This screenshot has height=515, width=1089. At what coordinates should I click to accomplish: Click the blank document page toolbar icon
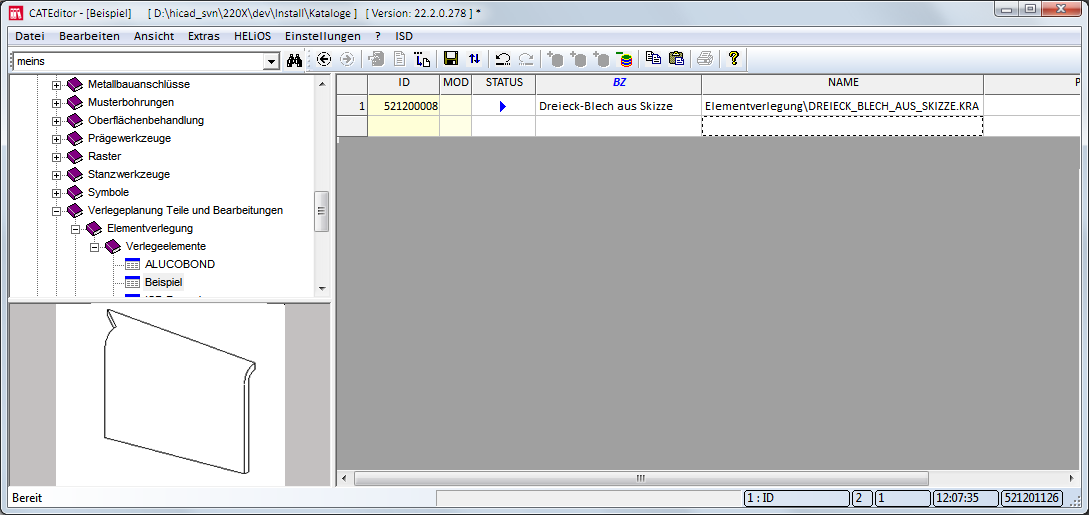(x=399, y=60)
